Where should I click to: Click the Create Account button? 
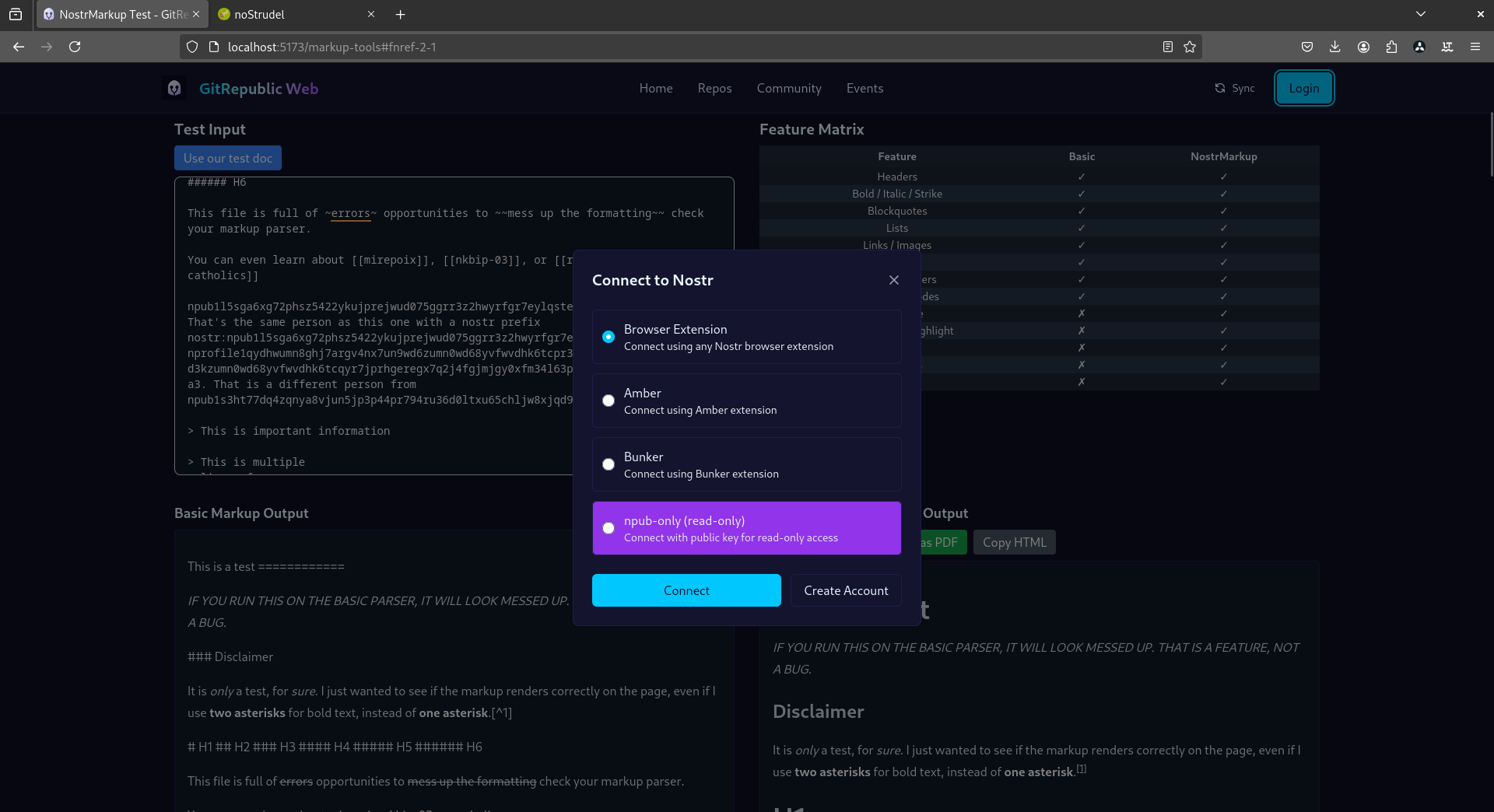(x=846, y=590)
